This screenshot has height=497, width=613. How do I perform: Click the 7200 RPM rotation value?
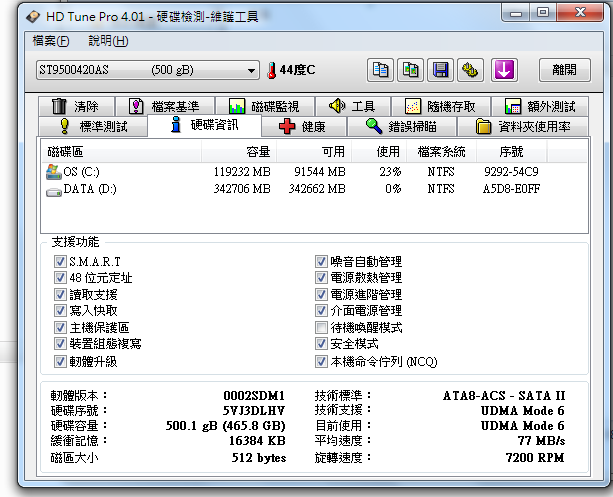click(x=535, y=458)
